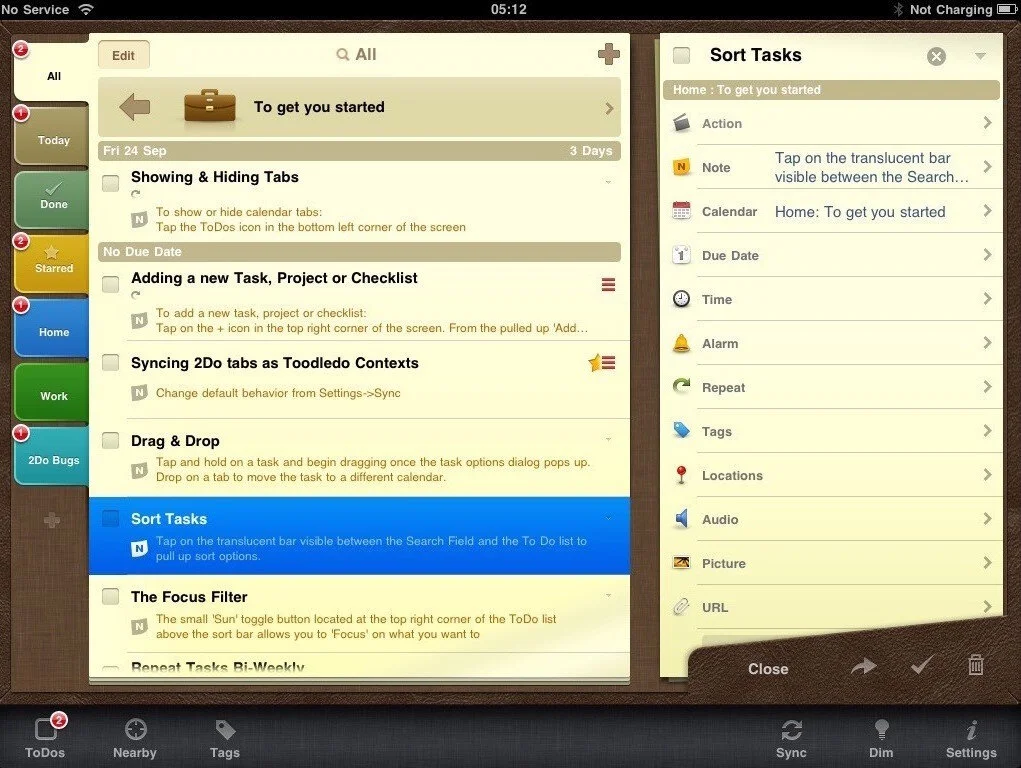Viewport: 1021px width, 768px height.
Task: Open the Picture row label in details
Action: click(x=723, y=563)
